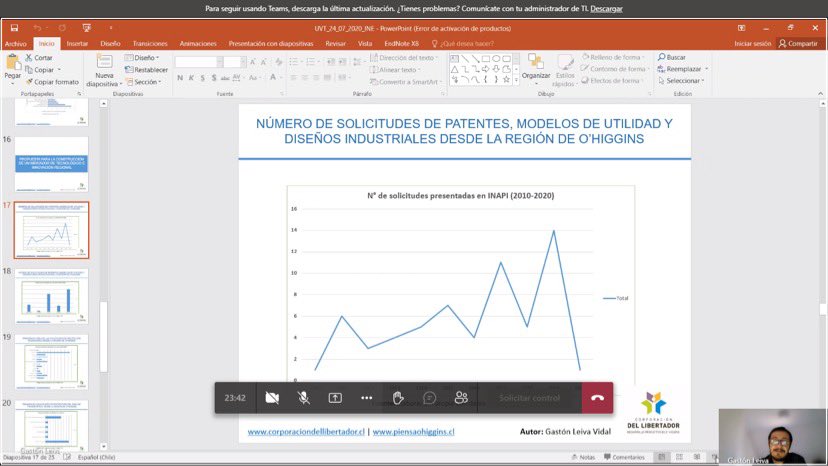Screen dimensions: 828x466
Task: Pick the star shape in shapes gallery
Action: click(506, 79)
